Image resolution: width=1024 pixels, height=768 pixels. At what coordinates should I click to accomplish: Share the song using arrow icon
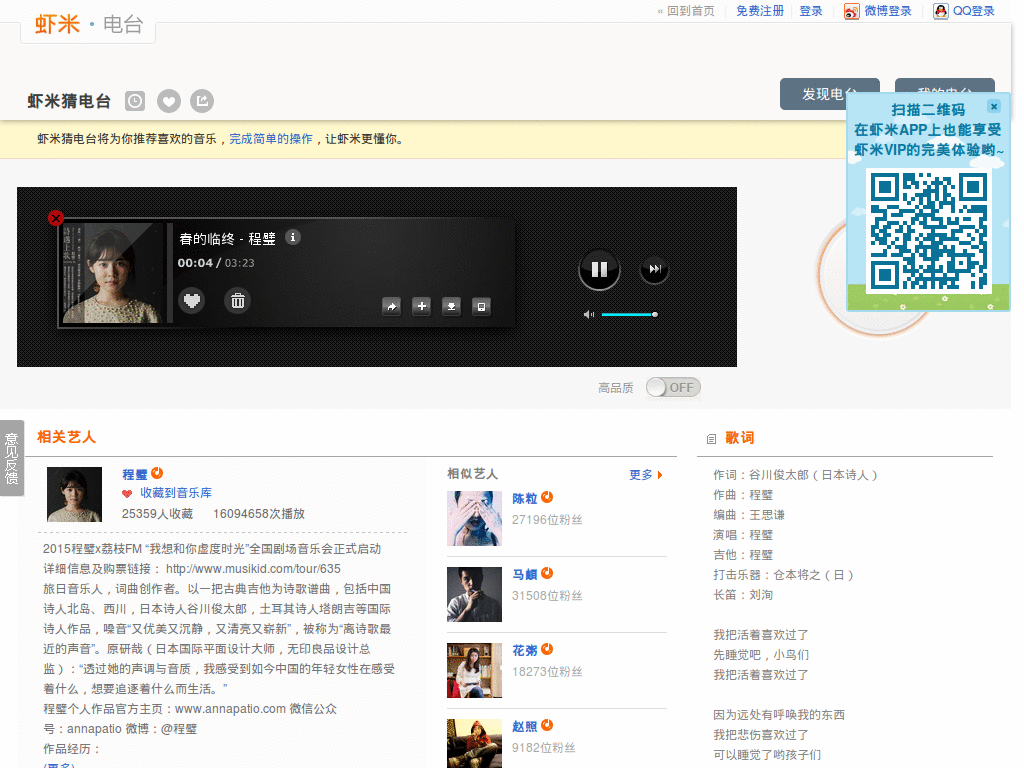(391, 306)
